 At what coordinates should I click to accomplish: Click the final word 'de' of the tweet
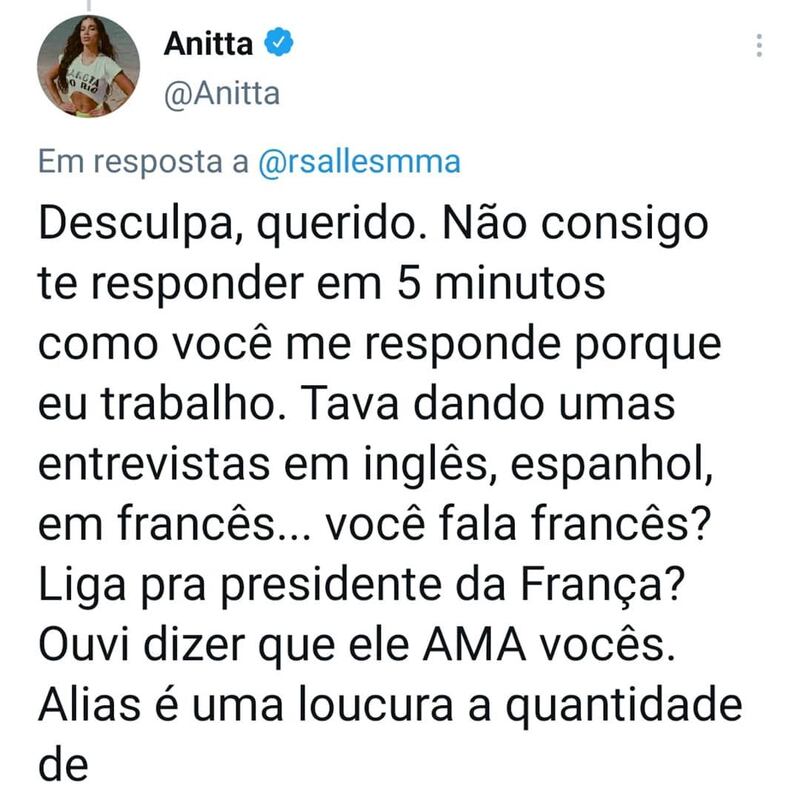tap(63, 765)
